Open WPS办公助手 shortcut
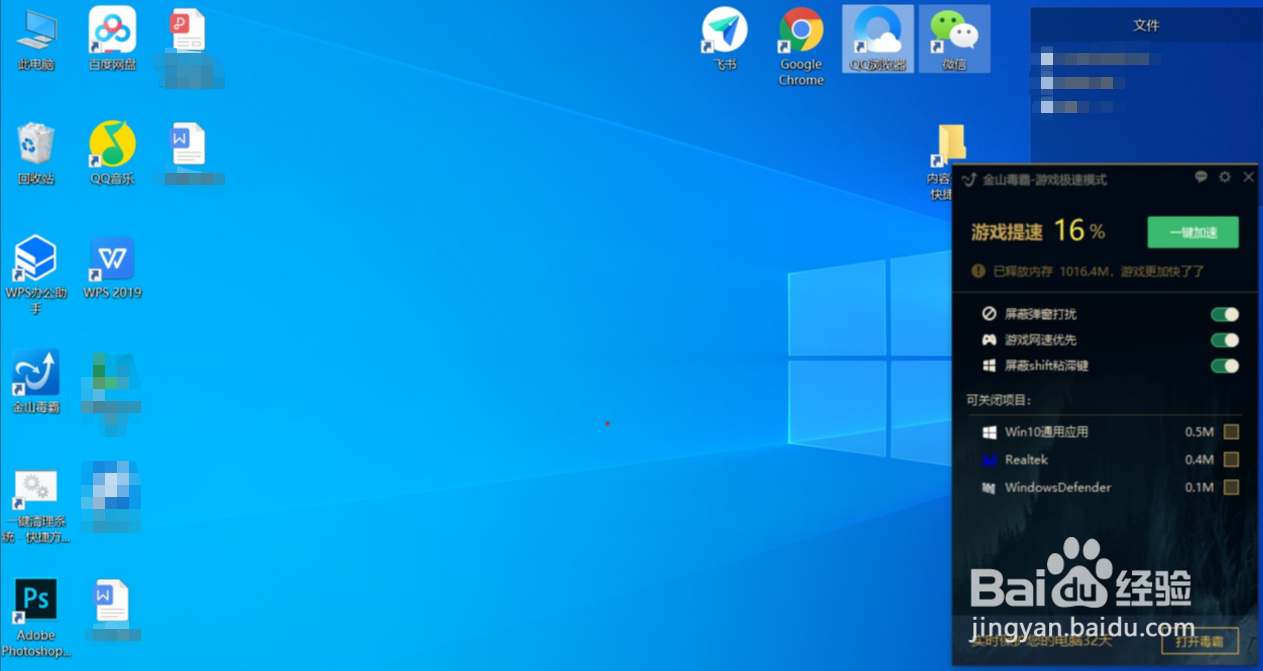 pos(36,274)
